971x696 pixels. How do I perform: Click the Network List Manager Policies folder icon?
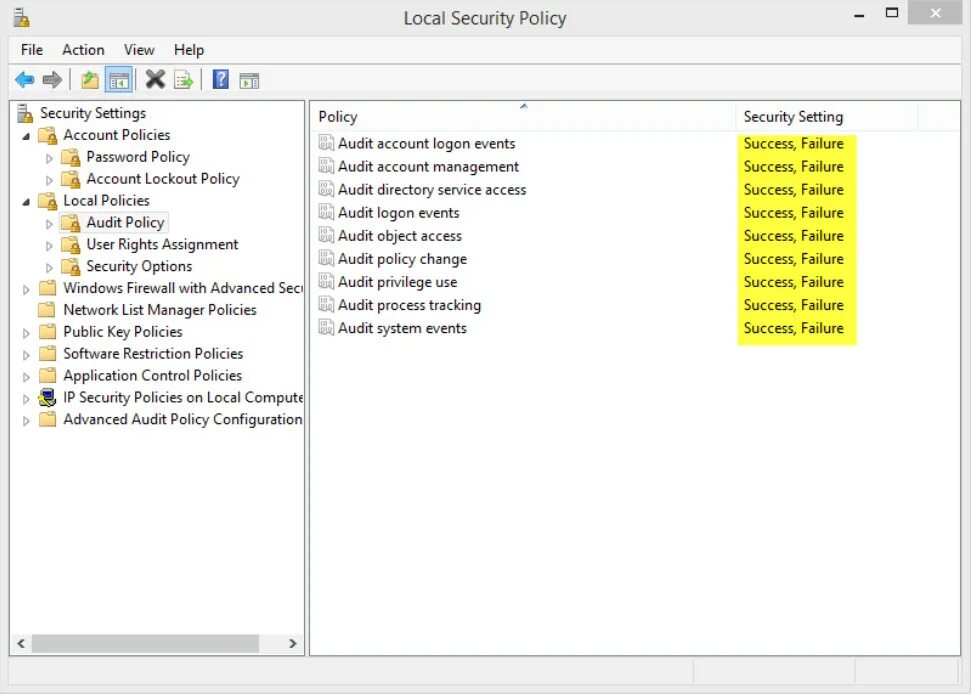click(x=47, y=310)
